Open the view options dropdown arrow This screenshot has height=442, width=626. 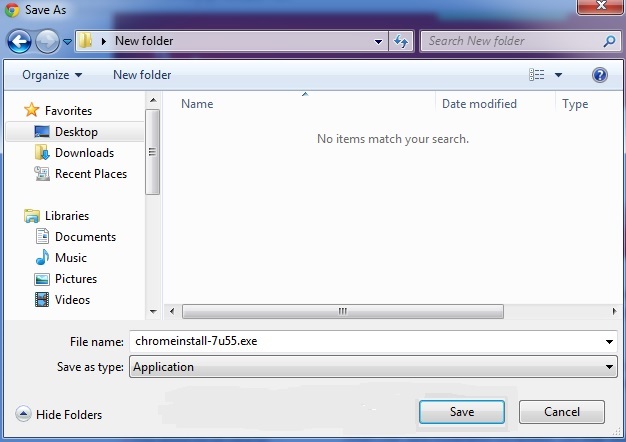click(558, 75)
